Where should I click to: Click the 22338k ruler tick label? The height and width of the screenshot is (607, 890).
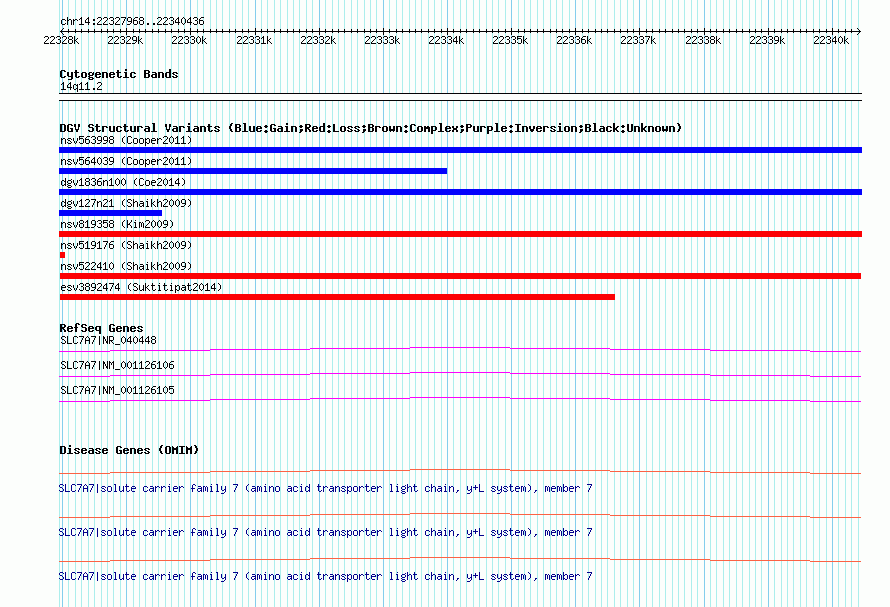(x=703, y=40)
